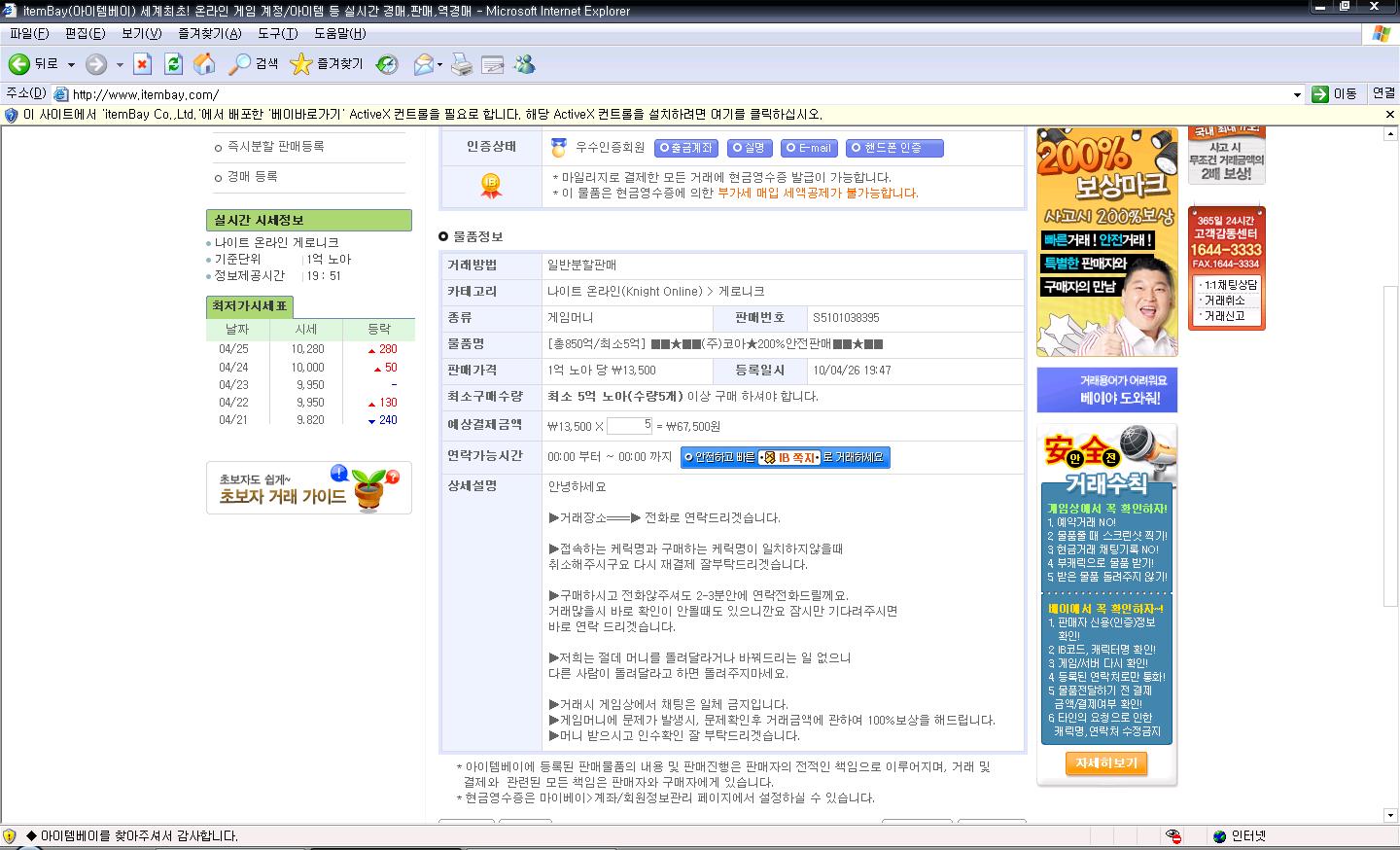
Task: Open the 도구(T) menu
Action: click(278, 33)
